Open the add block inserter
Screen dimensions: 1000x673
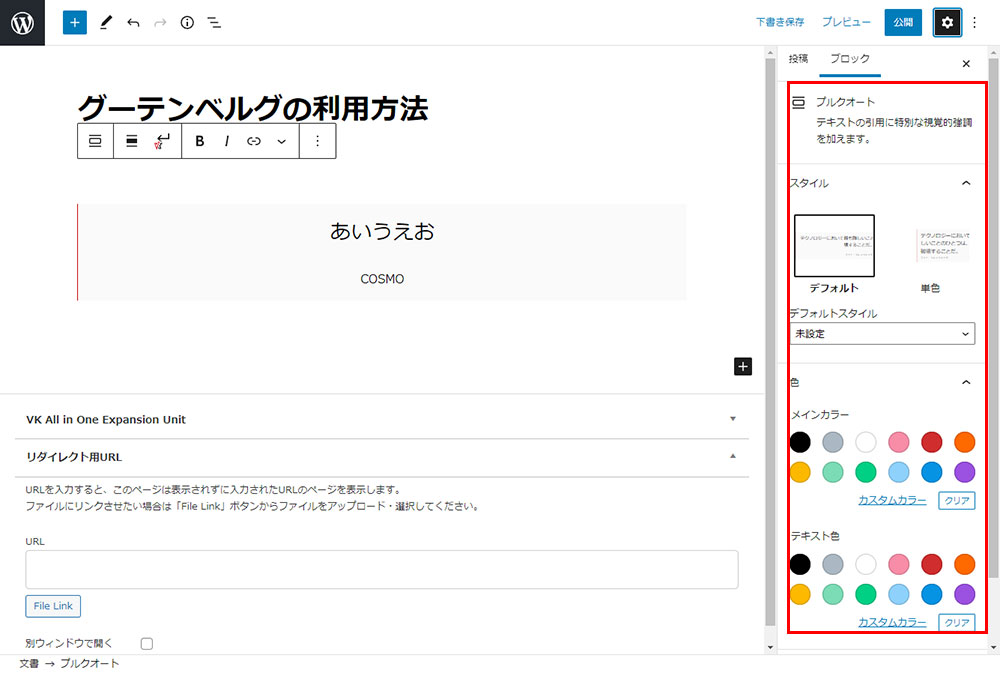pos(75,22)
